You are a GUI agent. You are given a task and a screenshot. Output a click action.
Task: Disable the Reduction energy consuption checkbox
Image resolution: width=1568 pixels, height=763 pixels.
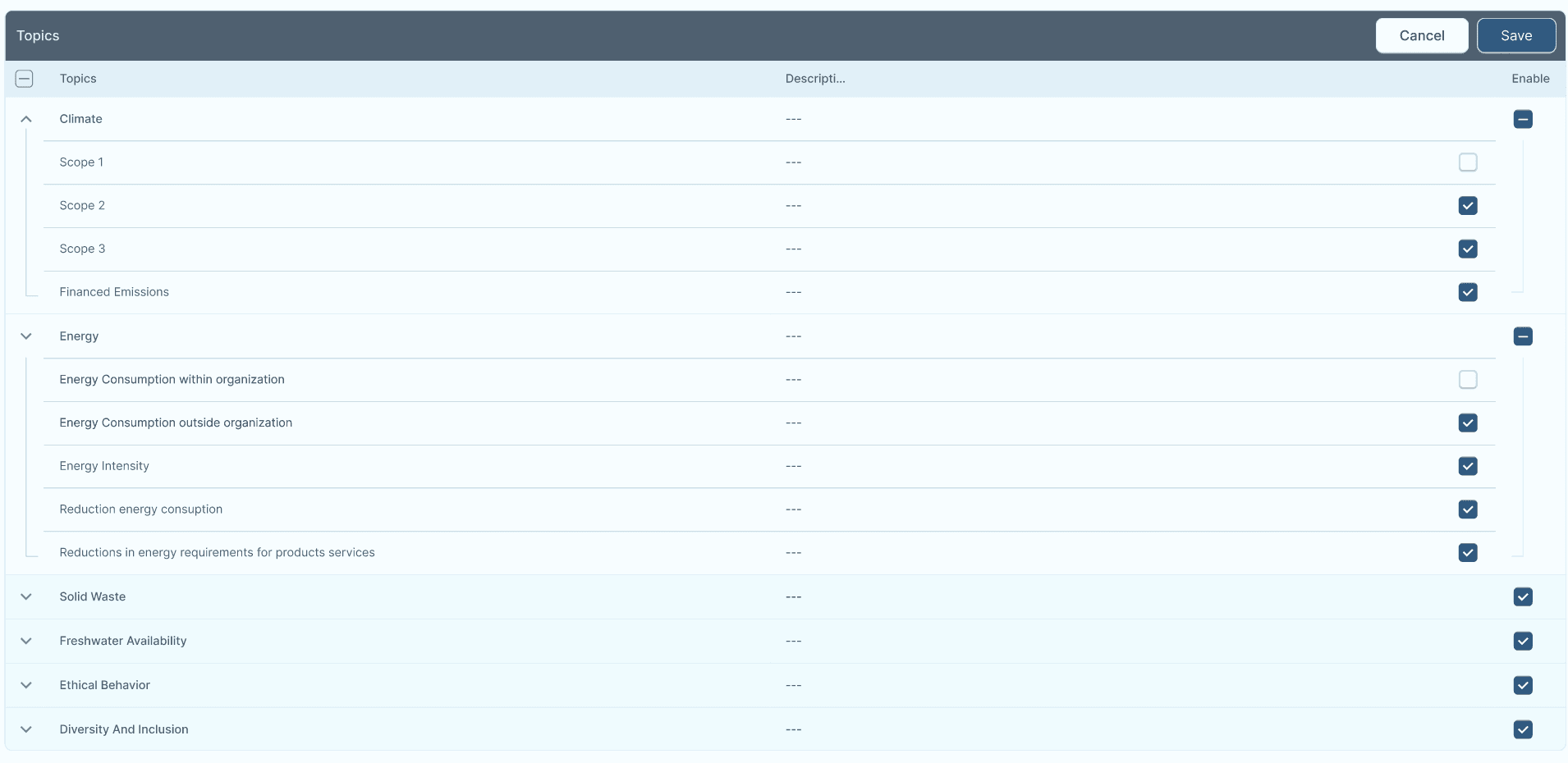tap(1468, 509)
